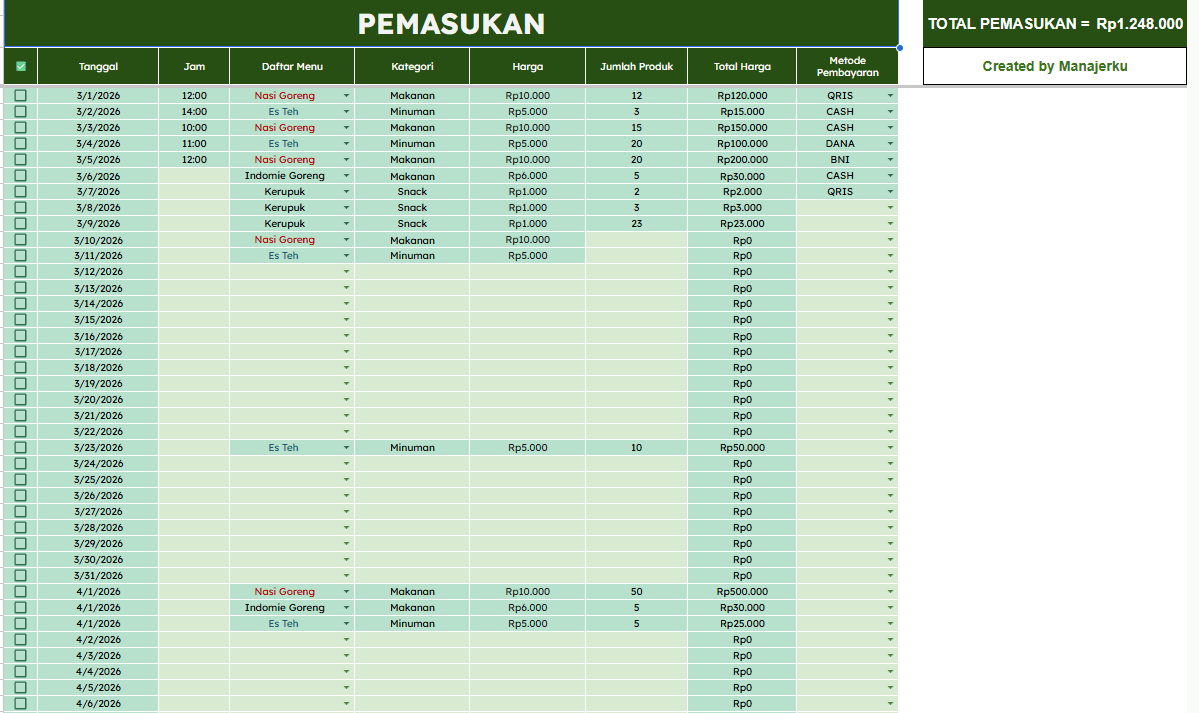
Task: Open Daftar Menu dropdown for 3/7/2026 Kerupuk
Action: point(346,192)
